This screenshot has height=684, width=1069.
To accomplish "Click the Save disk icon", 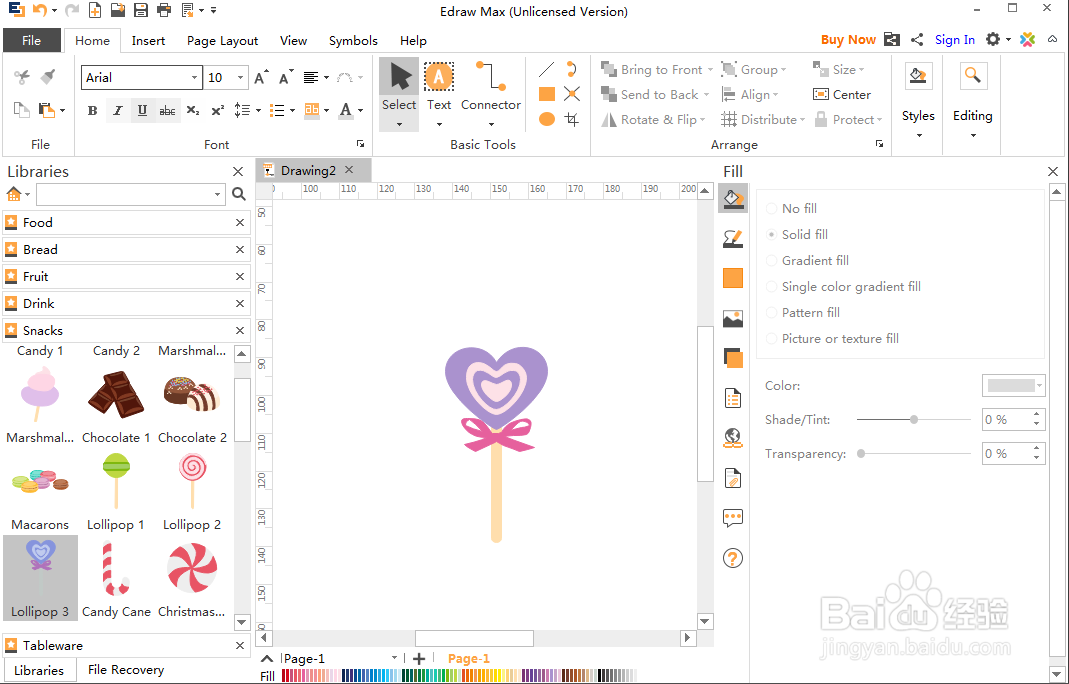I will tap(140, 10).
